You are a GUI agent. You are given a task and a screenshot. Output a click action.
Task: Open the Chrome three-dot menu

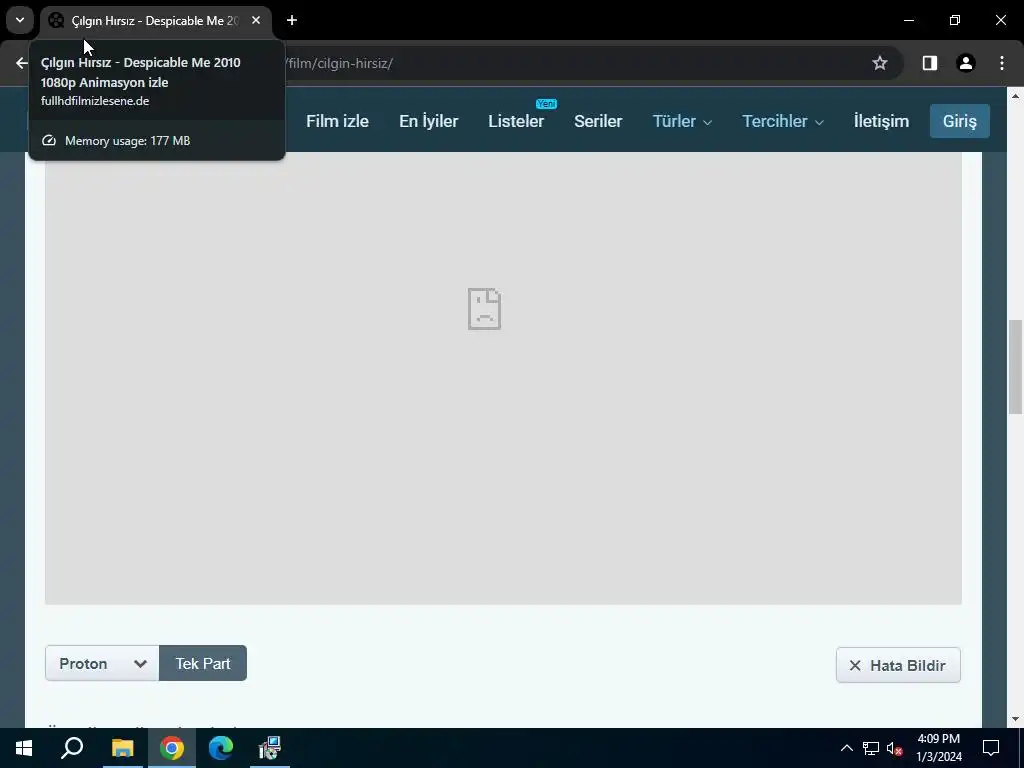pyautogui.click(x=1002, y=63)
